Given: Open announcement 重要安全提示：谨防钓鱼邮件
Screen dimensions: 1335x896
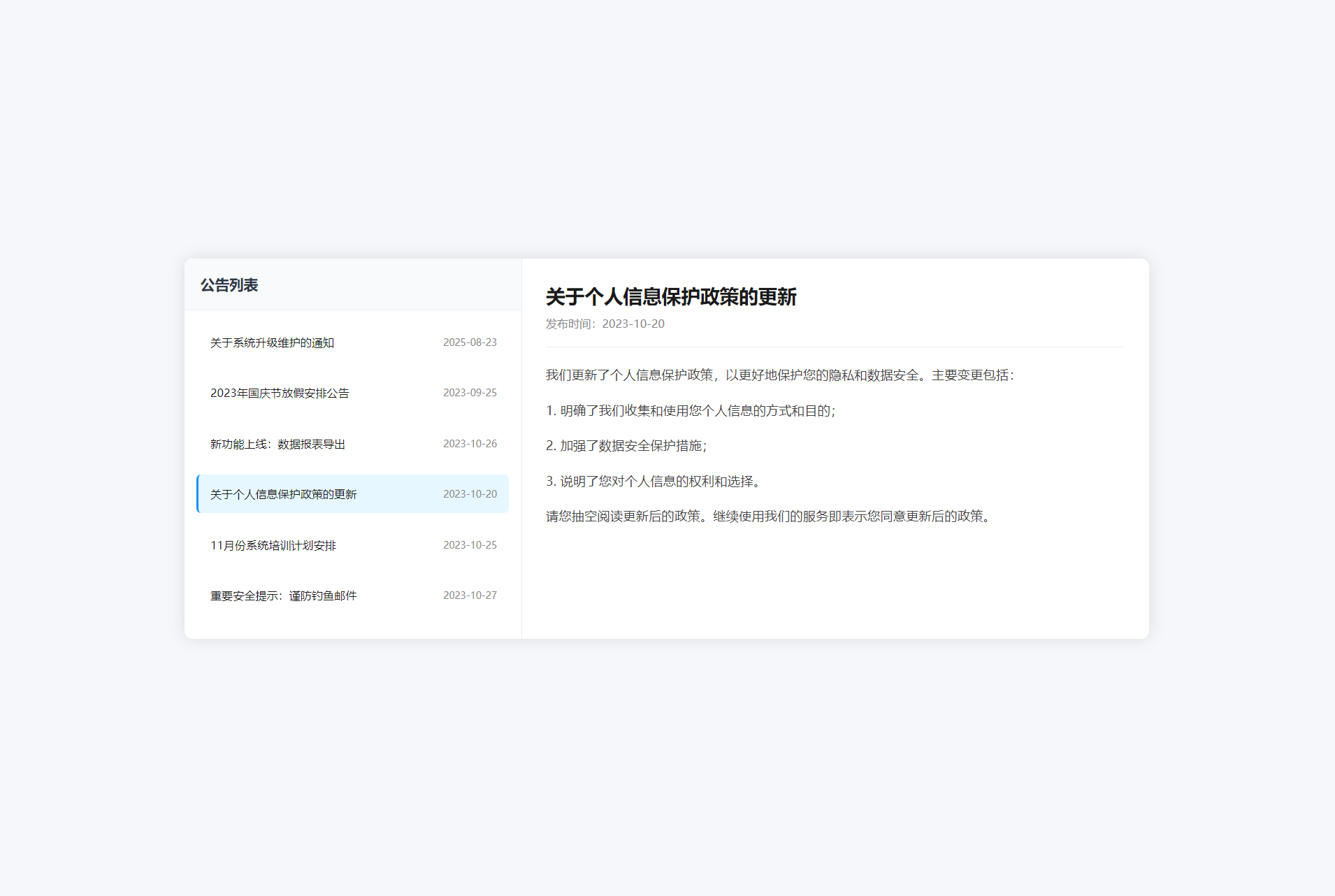Looking at the screenshot, I should click(282, 595).
